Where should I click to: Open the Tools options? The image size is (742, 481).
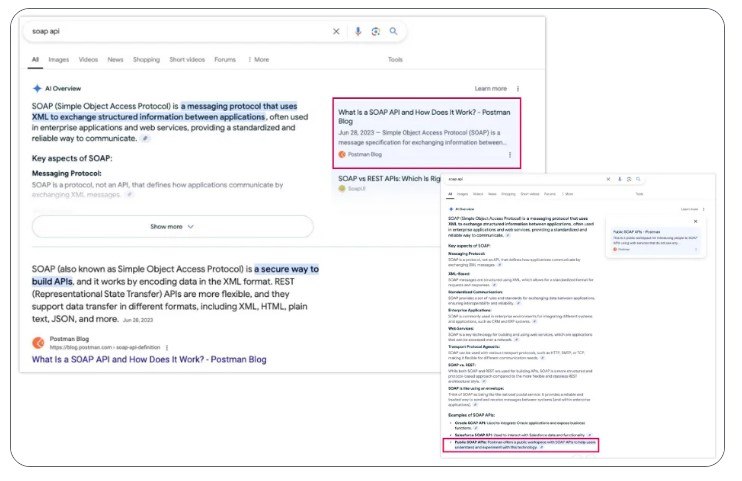(395, 60)
